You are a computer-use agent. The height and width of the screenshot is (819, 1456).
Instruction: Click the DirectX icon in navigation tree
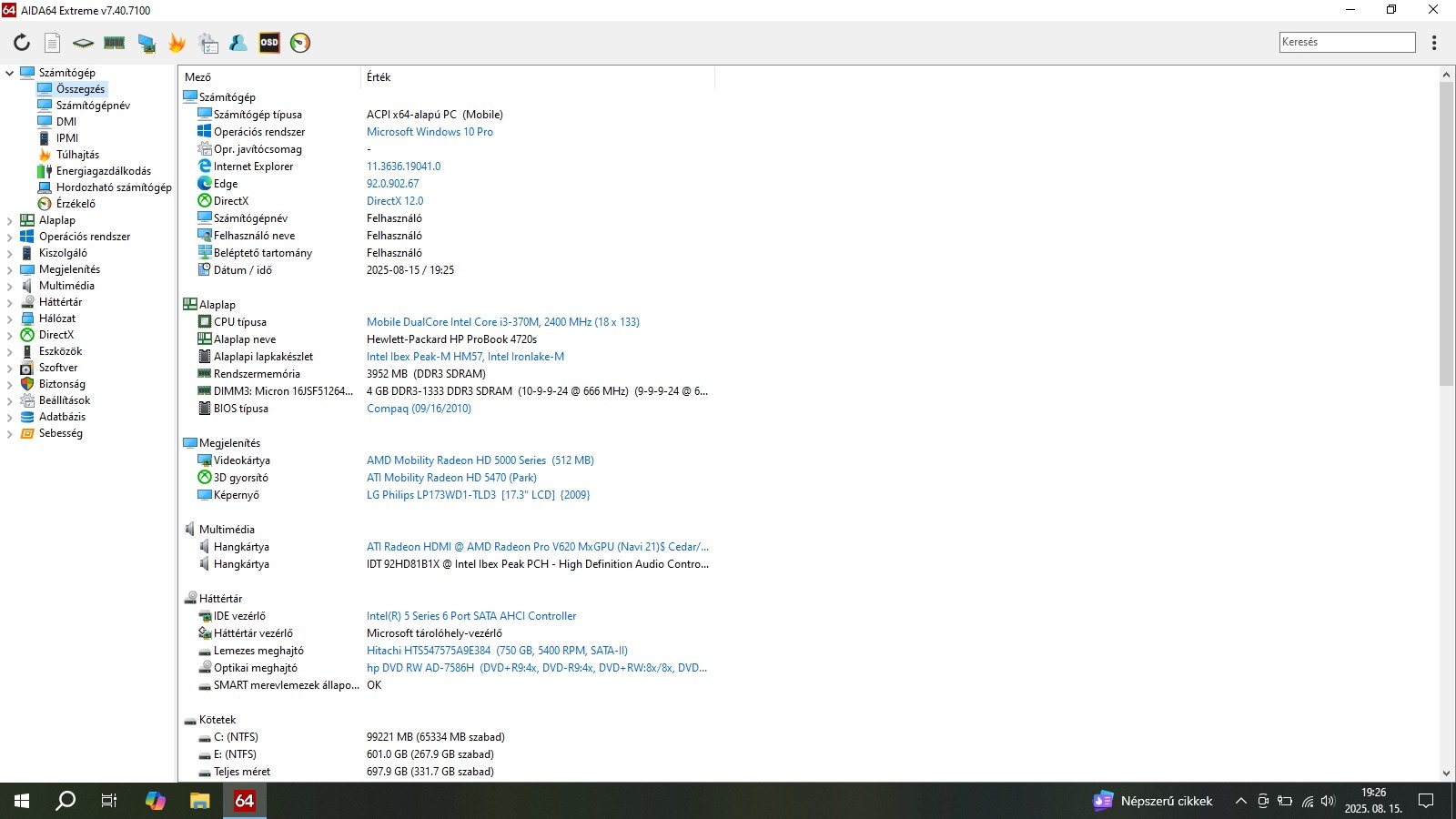coord(27,335)
